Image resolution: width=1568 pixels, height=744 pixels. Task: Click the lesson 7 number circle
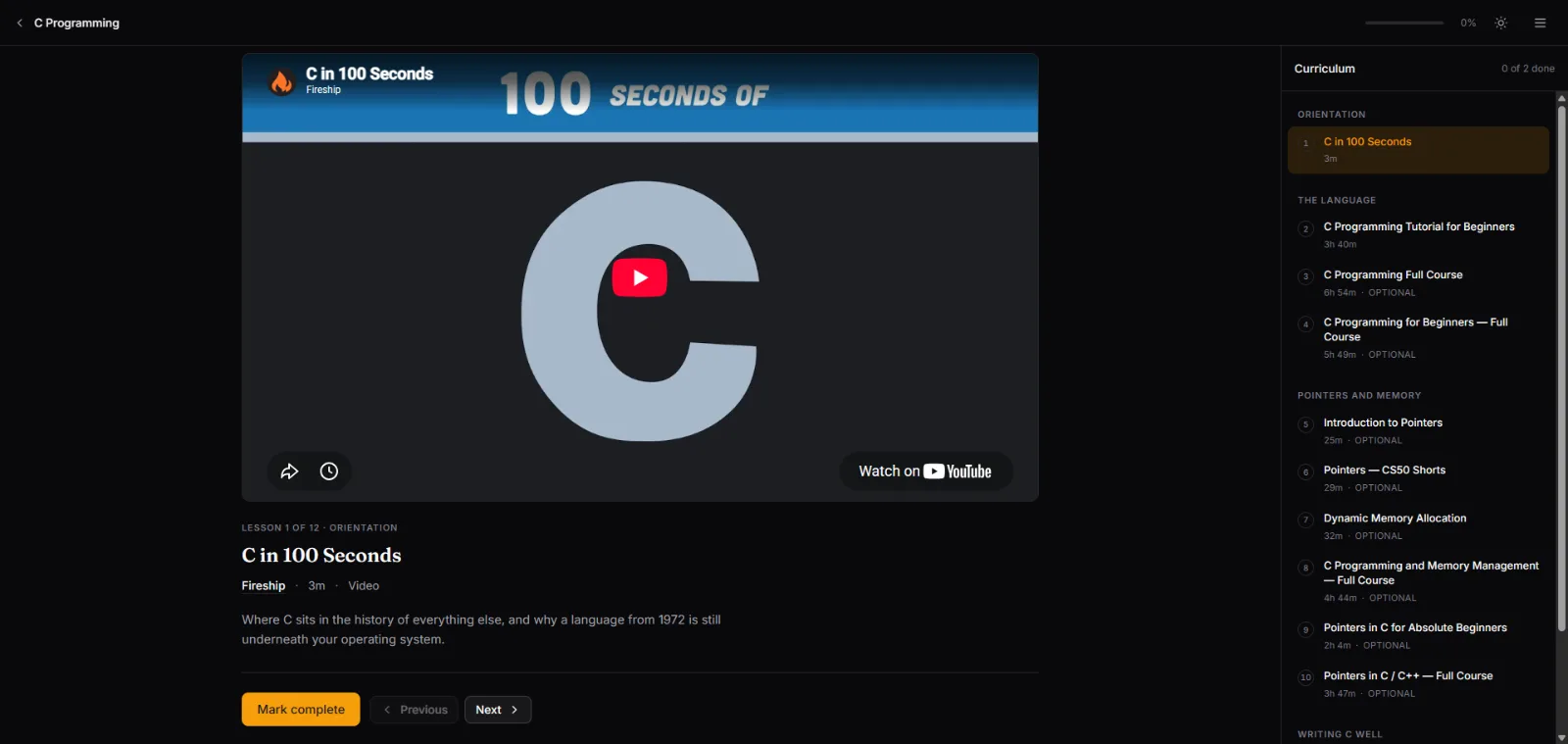click(1305, 520)
